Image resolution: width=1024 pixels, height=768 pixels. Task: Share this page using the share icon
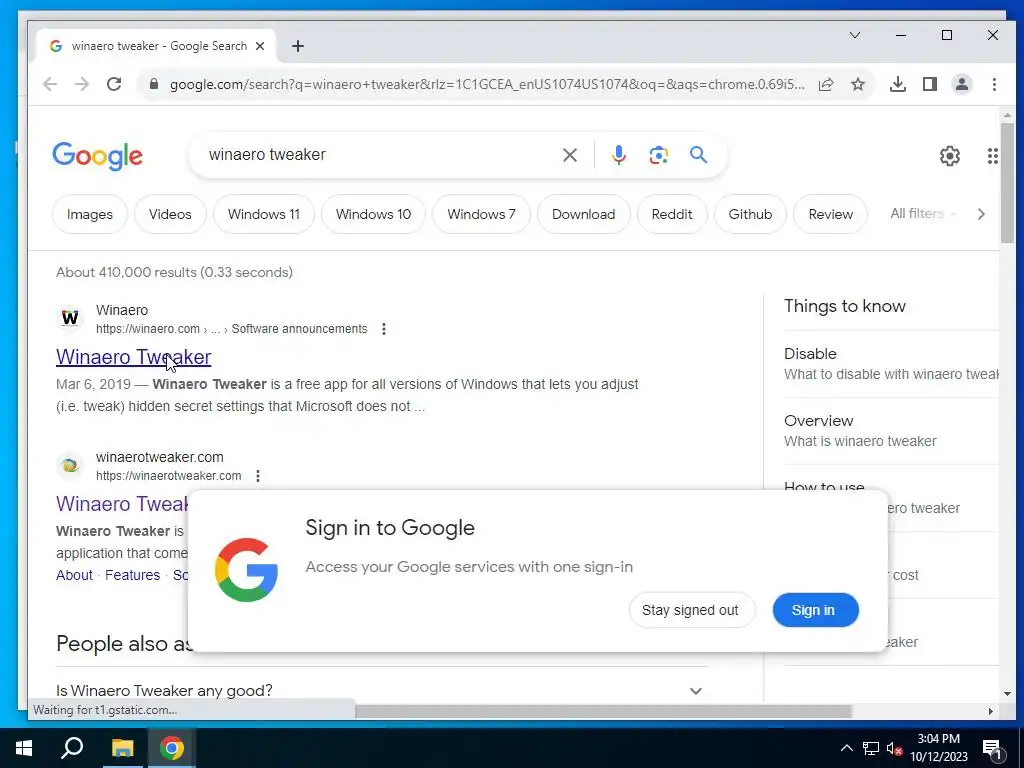tap(826, 84)
